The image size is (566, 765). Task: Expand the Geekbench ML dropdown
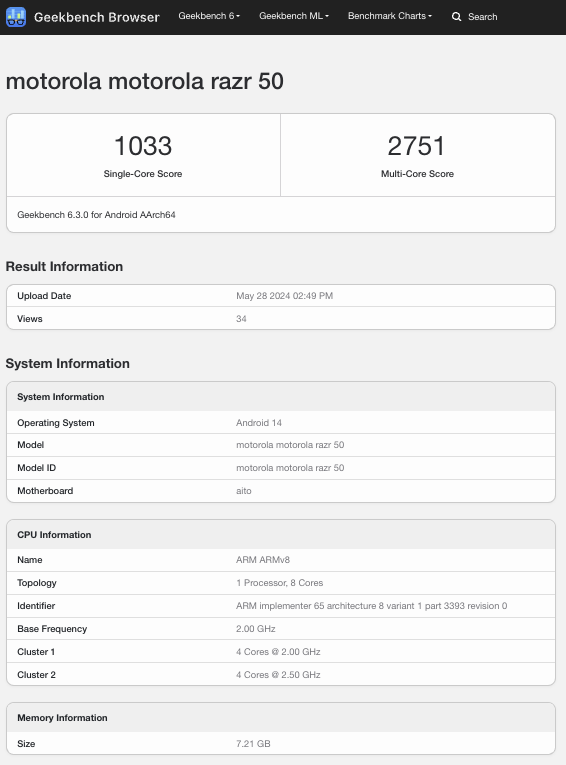[294, 16]
